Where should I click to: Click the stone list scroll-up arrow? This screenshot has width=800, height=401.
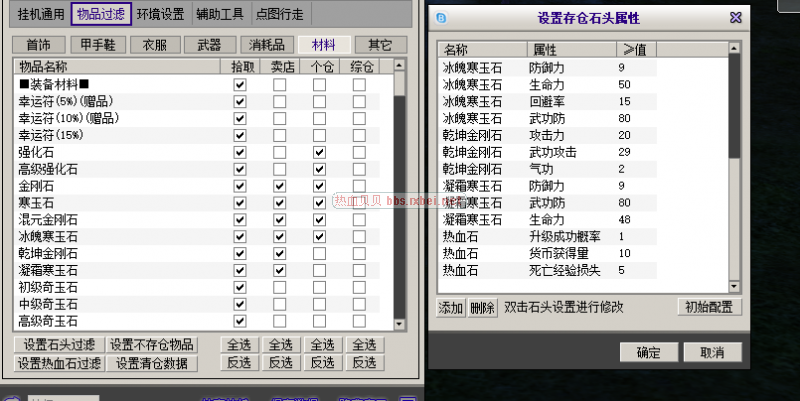pyautogui.click(x=734, y=49)
